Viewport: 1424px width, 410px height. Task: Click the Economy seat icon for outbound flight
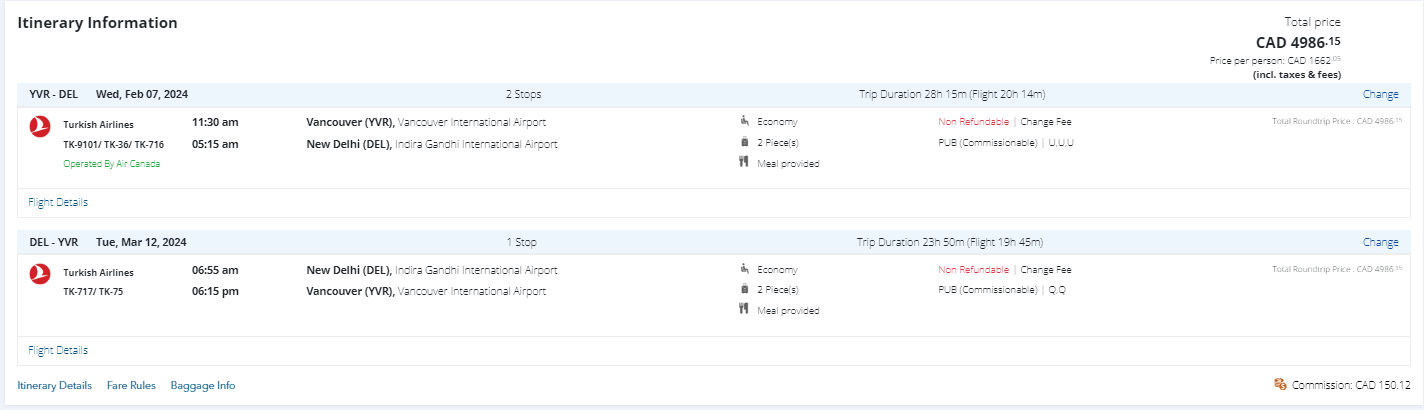(x=744, y=122)
